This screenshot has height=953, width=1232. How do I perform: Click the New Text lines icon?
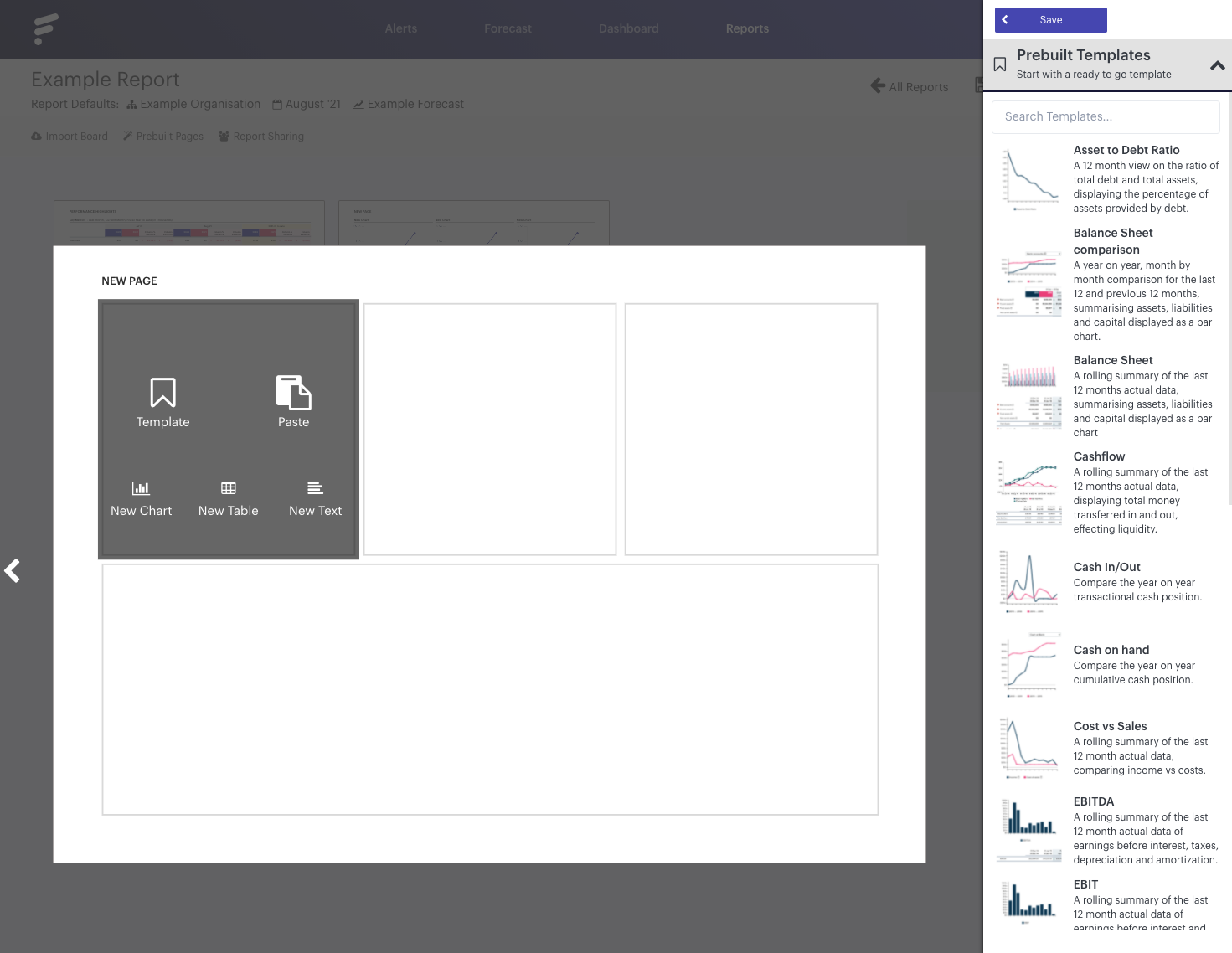pos(315,487)
